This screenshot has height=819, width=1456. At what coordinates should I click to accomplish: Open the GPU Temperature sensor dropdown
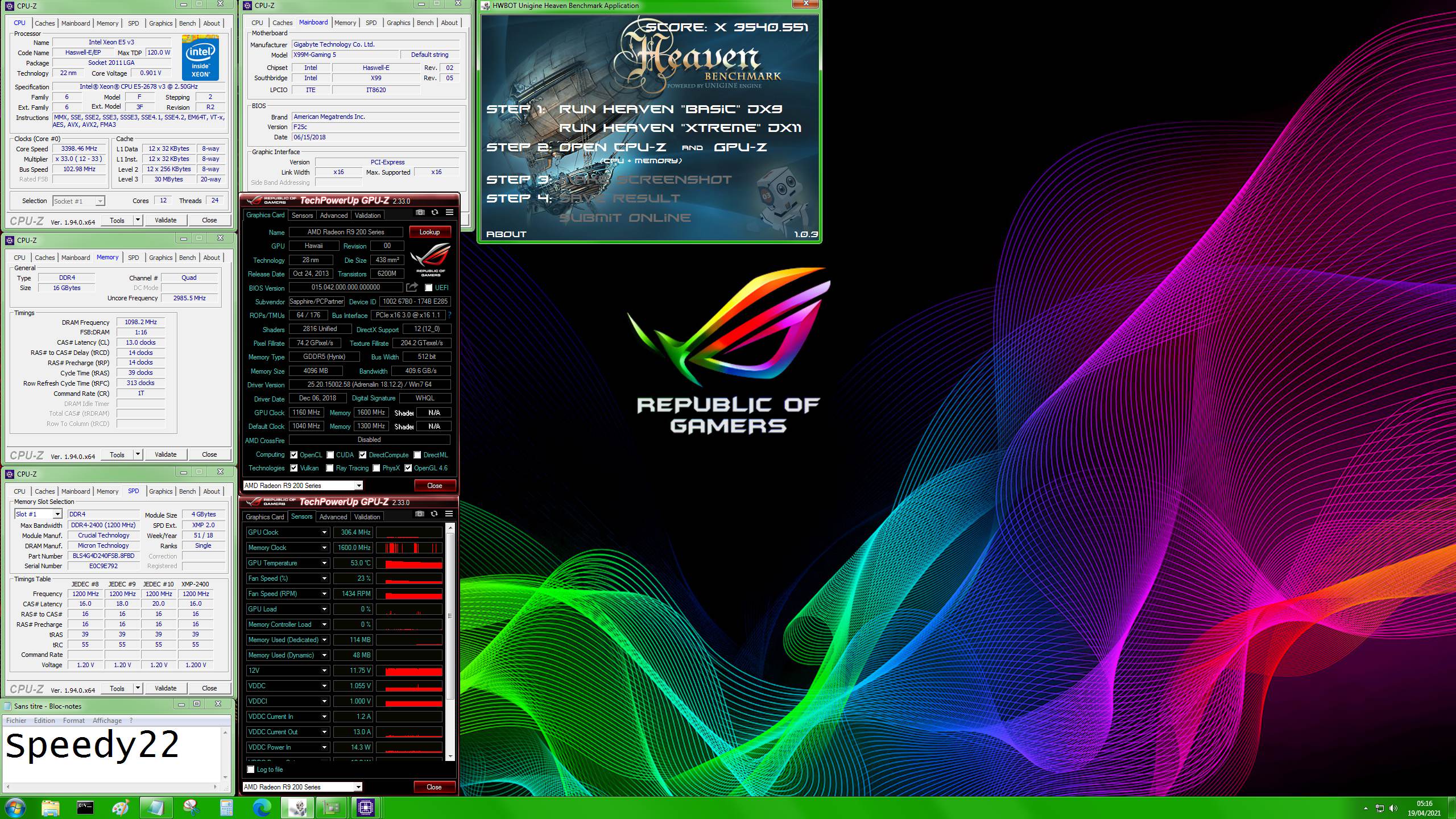pos(324,563)
